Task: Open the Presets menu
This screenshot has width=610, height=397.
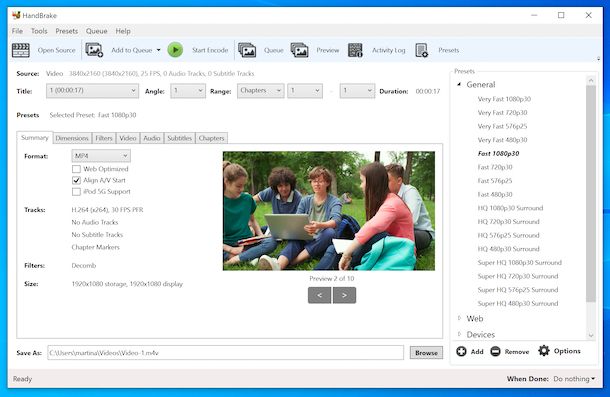Action: pyautogui.click(x=67, y=31)
